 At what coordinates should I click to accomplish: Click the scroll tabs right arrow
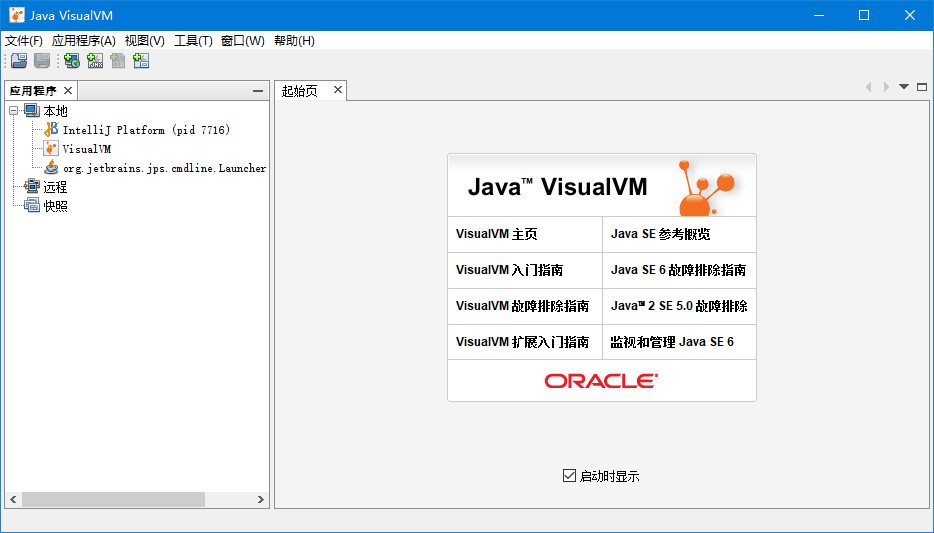click(886, 87)
